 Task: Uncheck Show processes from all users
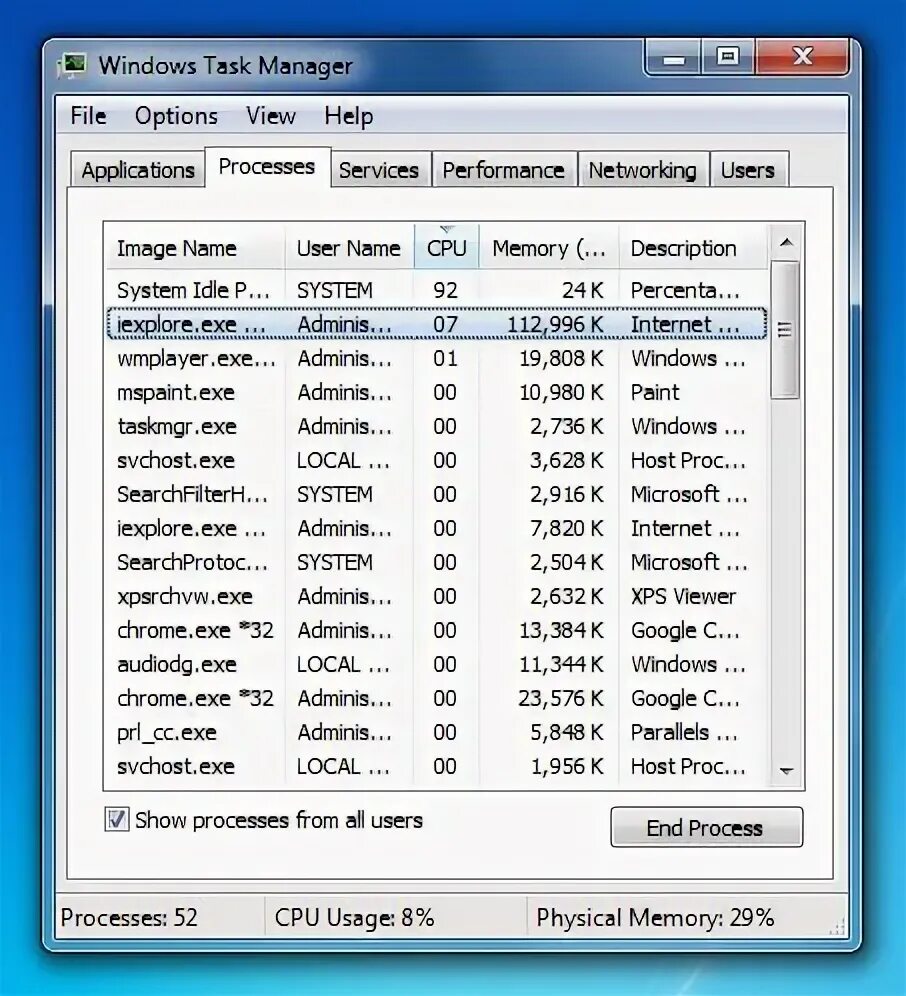(117, 819)
